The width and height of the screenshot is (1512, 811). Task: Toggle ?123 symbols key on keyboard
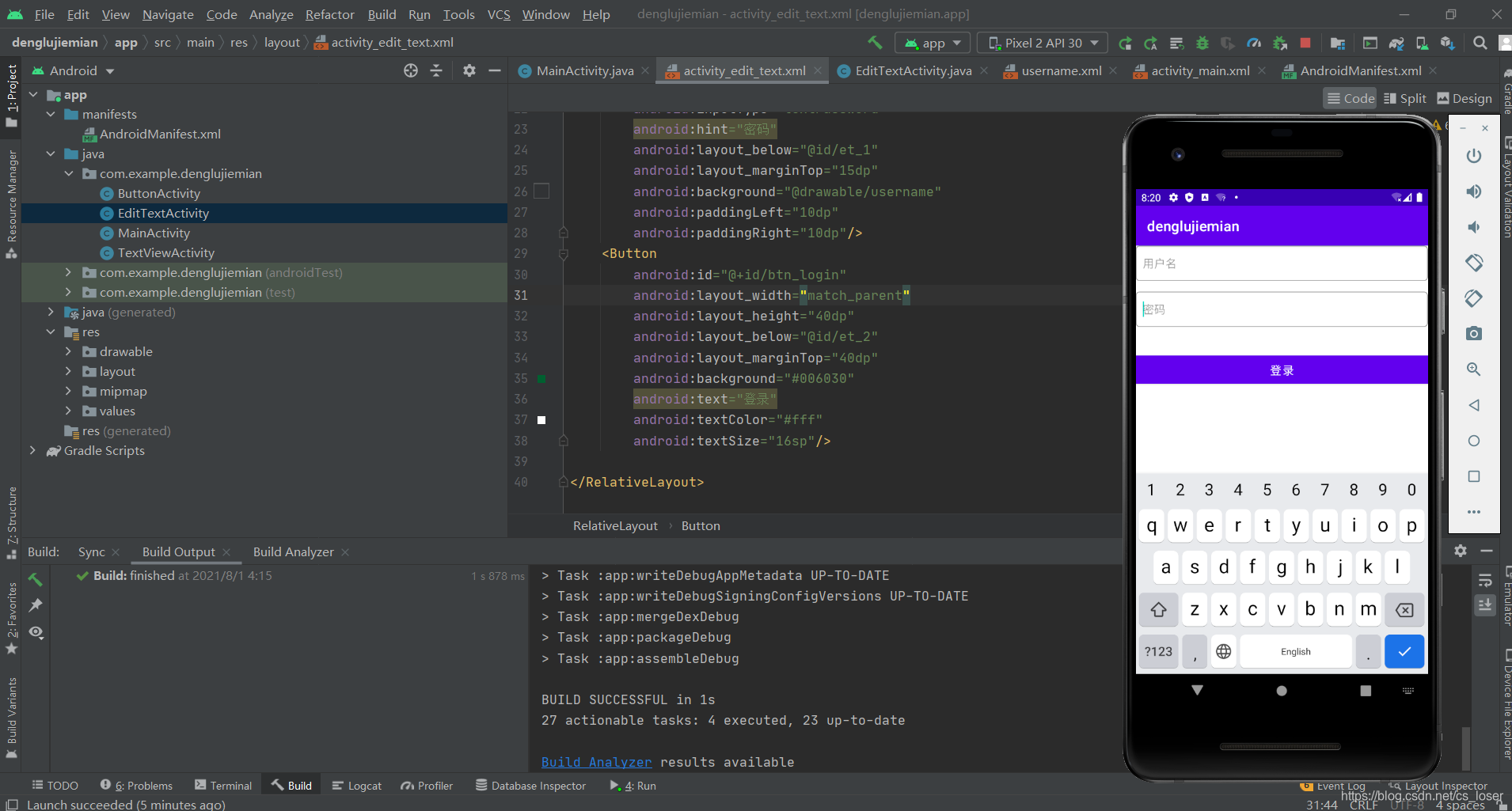click(x=1158, y=651)
